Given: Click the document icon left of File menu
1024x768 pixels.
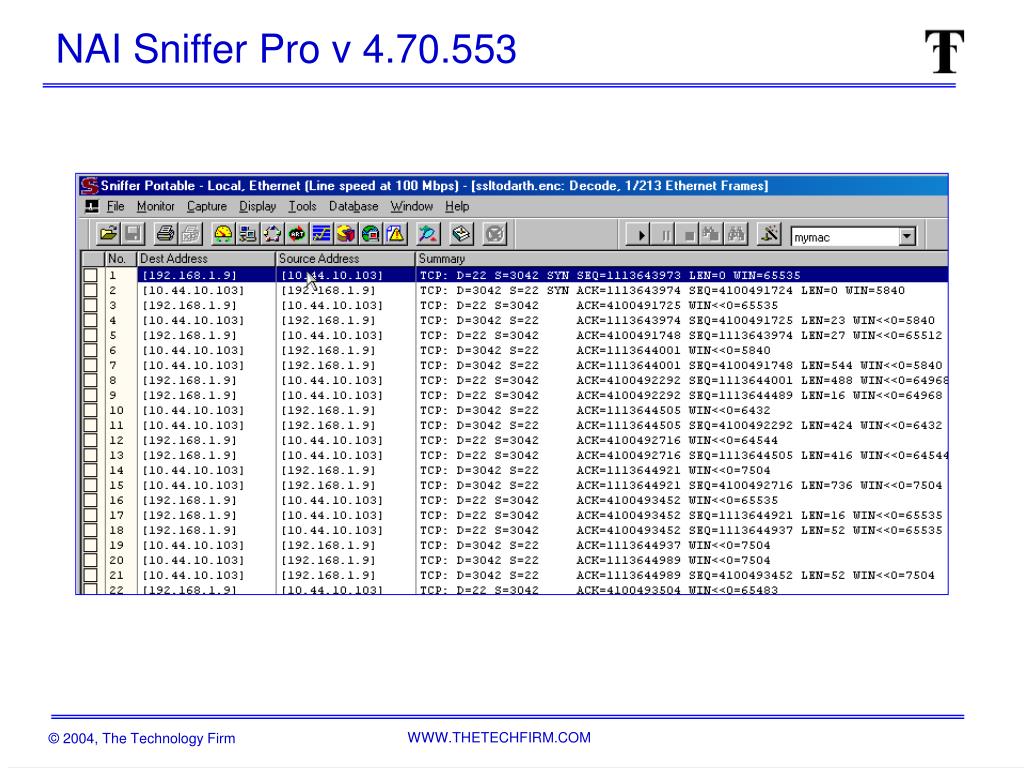Looking at the screenshot, I should [92, 206].
